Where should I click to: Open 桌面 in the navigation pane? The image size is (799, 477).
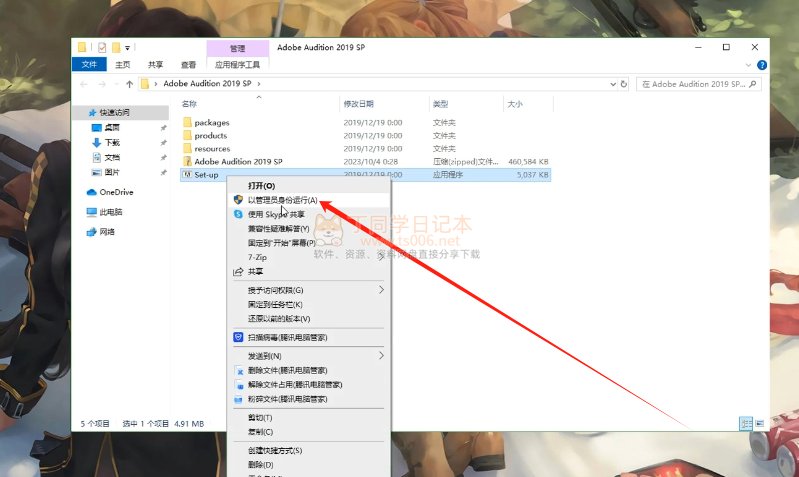112,127
